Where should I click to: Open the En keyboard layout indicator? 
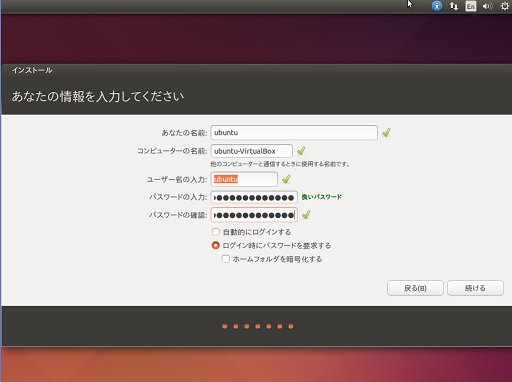[x=471, y=6]
